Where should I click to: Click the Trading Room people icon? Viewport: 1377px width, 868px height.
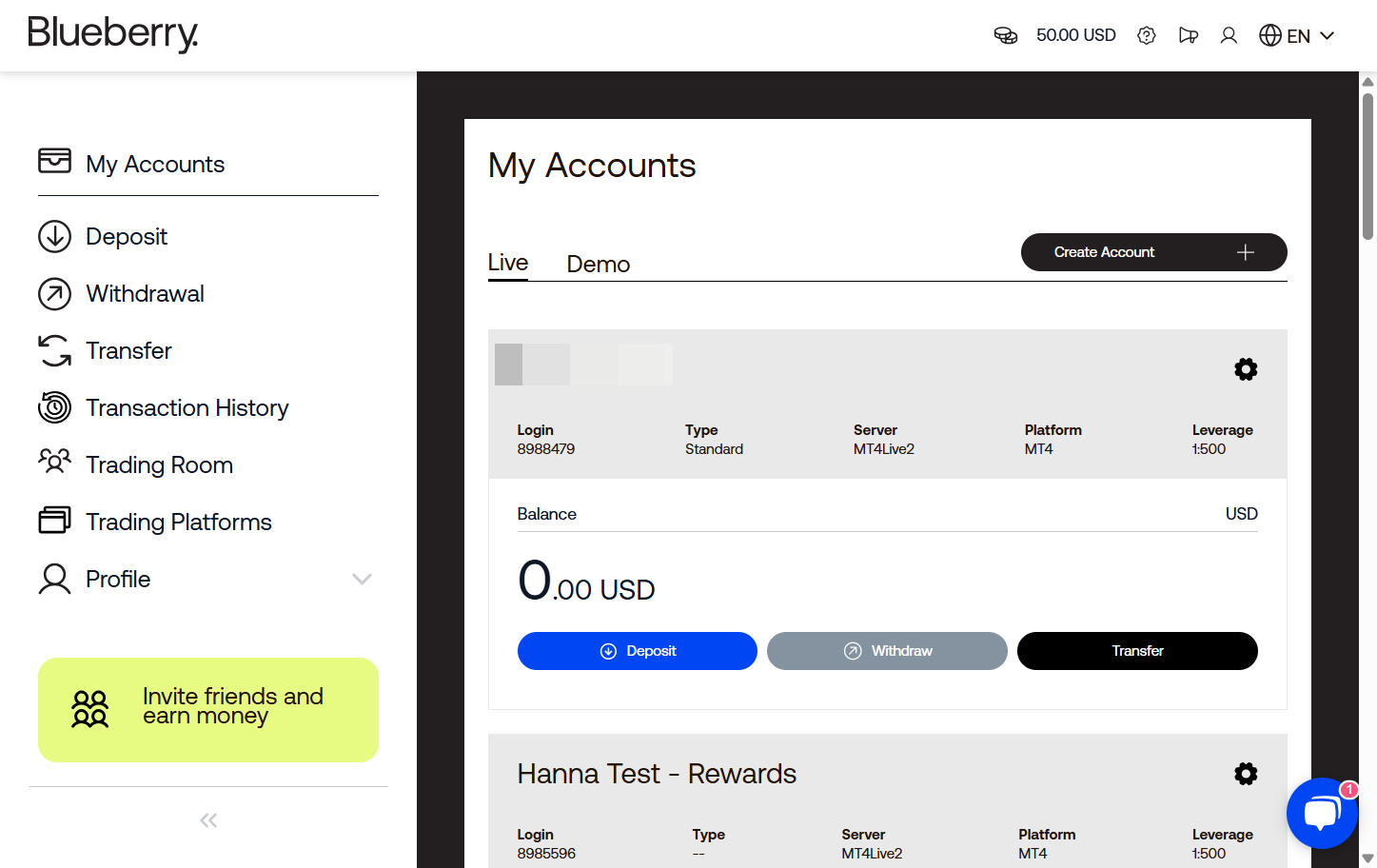pos(54,463)
